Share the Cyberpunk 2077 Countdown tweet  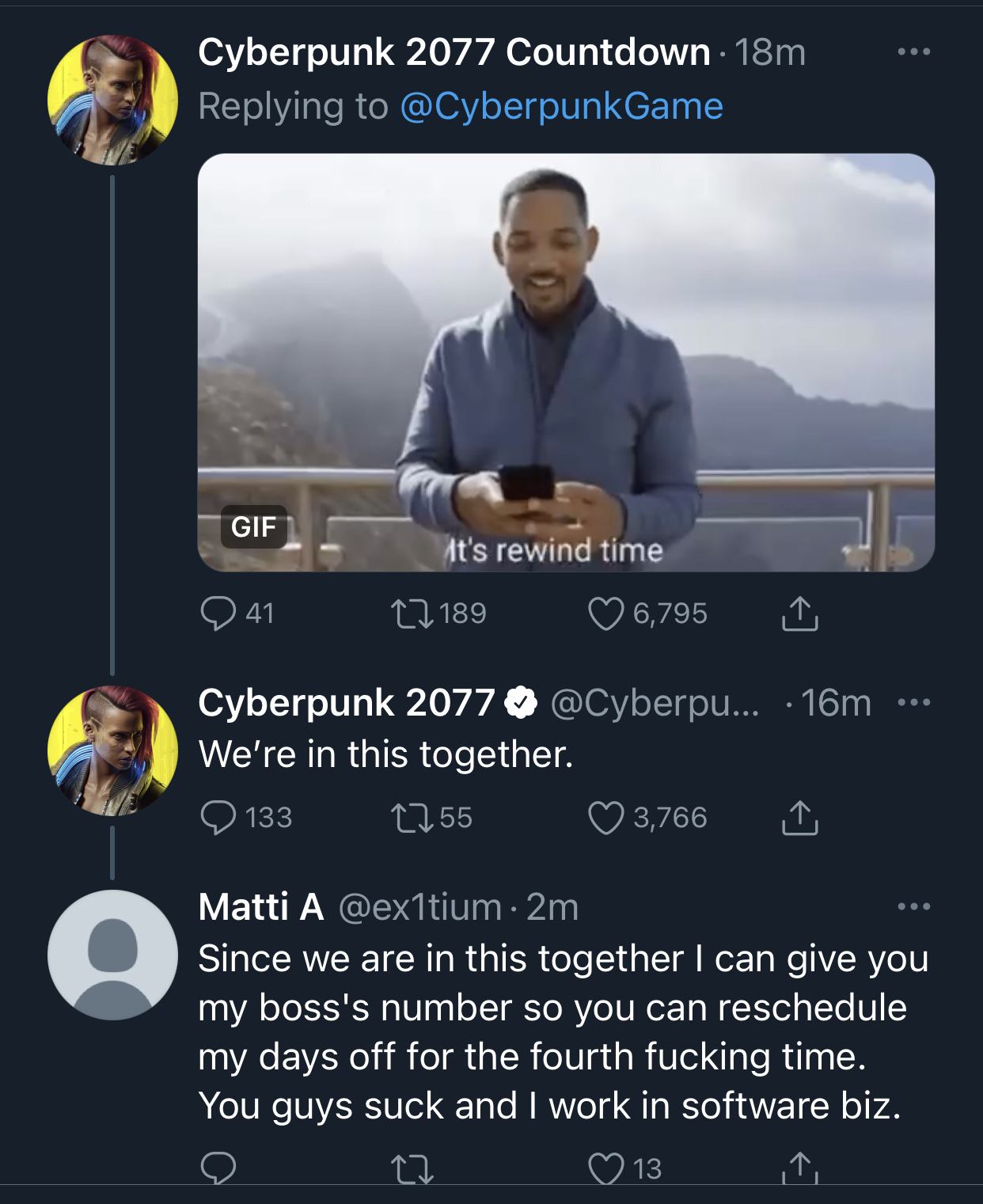tap(799, 613)
